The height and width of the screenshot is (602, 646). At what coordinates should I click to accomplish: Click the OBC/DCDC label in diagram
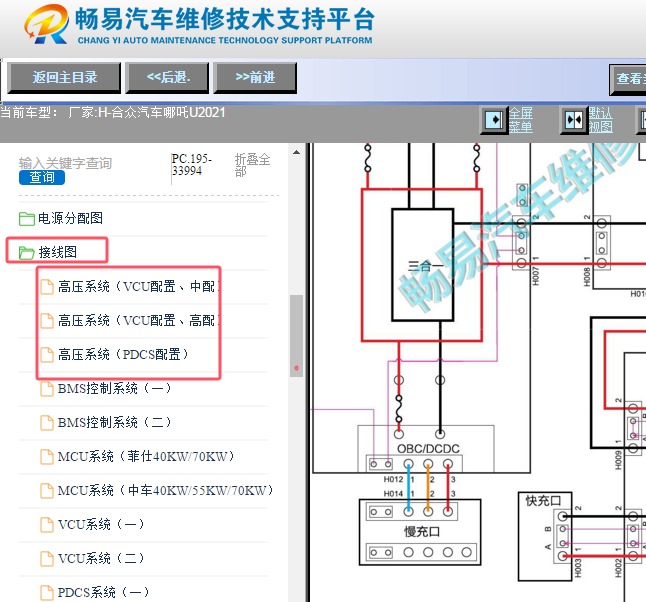click(428, 448)
